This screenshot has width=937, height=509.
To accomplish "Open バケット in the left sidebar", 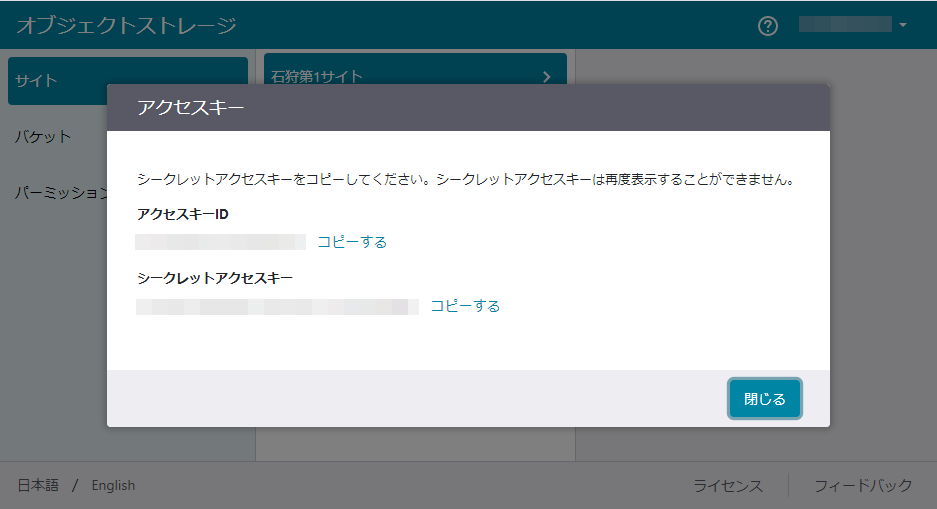I will [44, 137].
